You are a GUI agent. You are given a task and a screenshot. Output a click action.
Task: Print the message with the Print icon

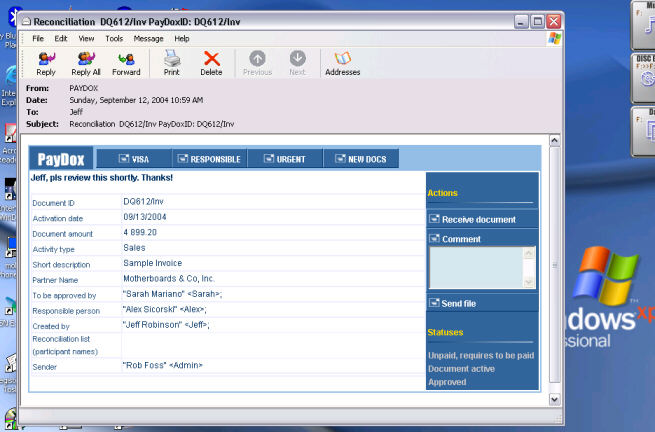(x=171, y=59)
